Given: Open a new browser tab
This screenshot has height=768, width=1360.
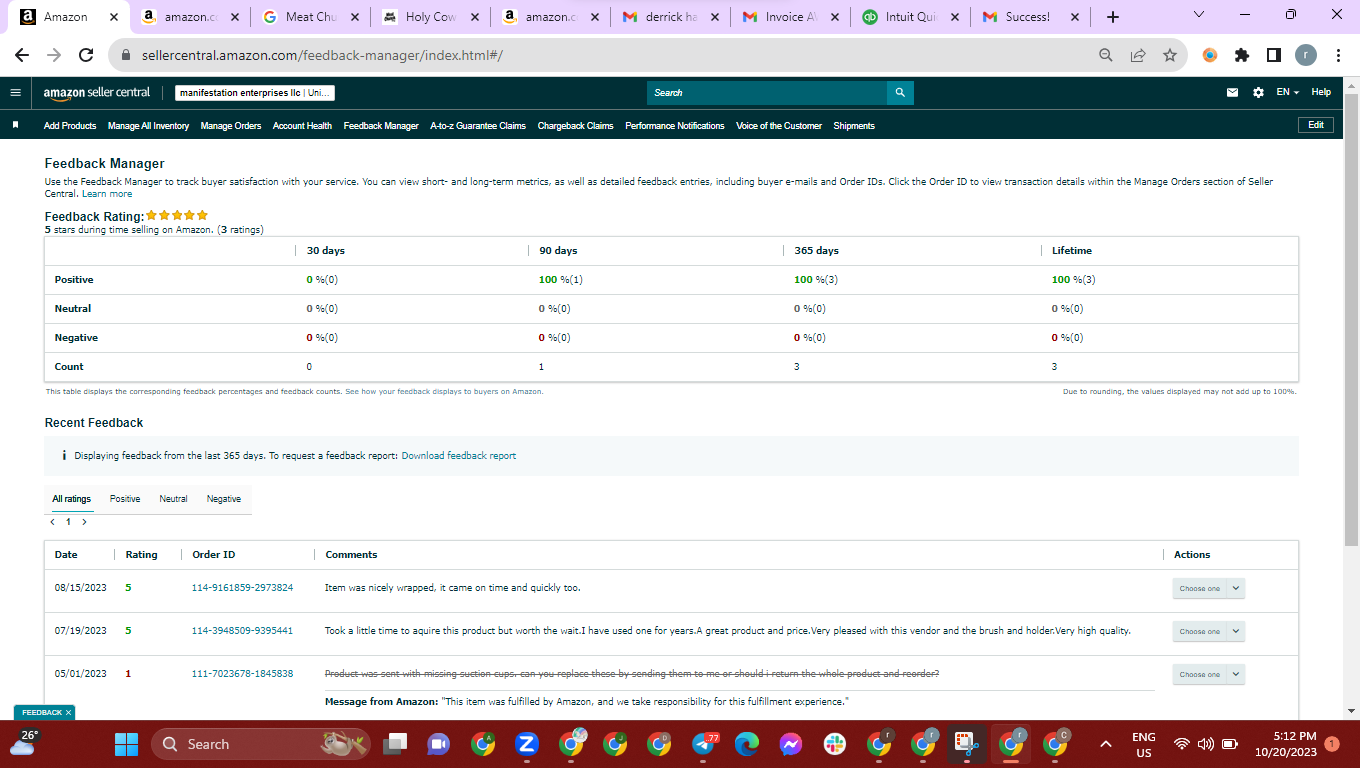Looking at the screenshot, I should pos(1113,17).
